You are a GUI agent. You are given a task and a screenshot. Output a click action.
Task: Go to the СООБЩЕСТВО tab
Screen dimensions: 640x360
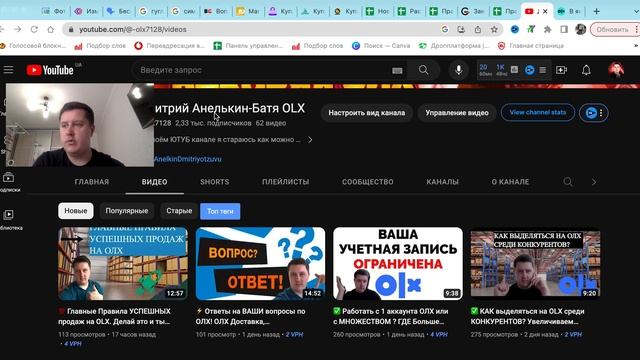368,182
